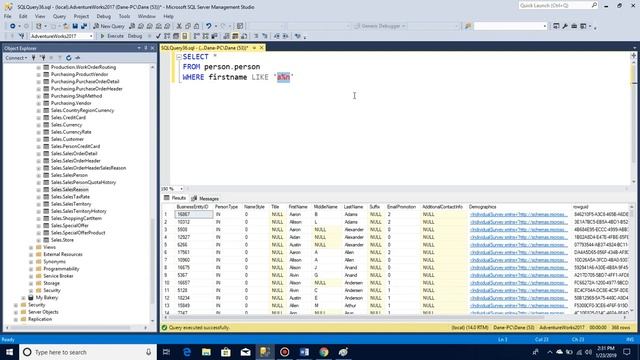This screenshot has width=640, height=360.
Task: Open the File menu
Action: (7, 16)
